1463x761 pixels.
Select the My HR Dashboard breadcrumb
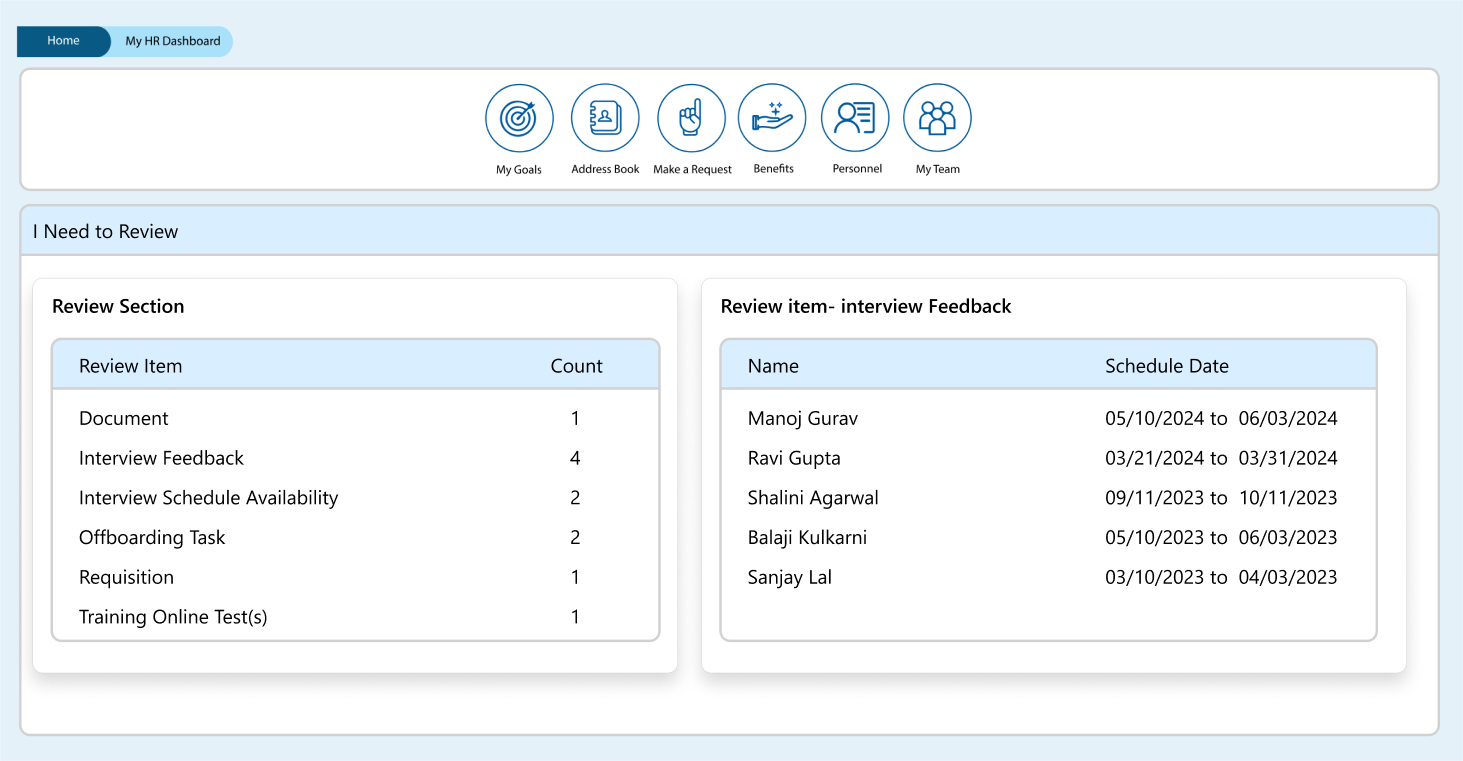click(173, 41)
